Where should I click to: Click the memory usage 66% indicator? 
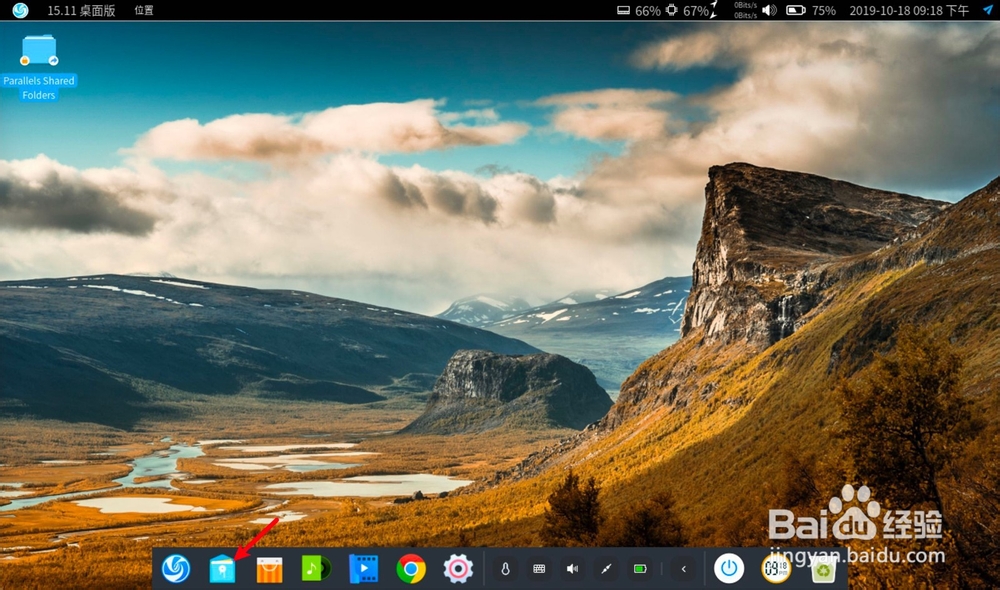click(x=639, y=10)
